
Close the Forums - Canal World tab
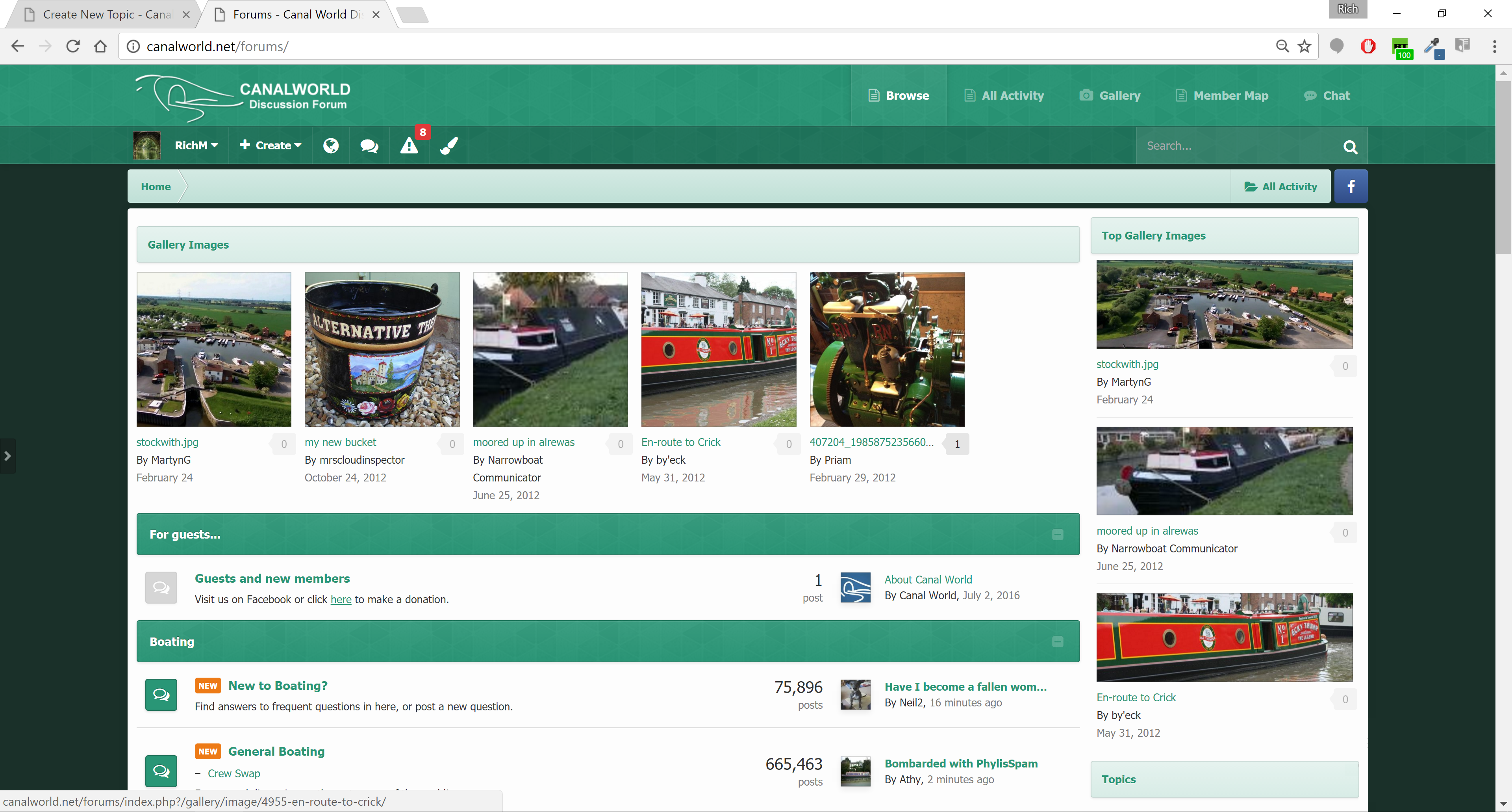376,15
